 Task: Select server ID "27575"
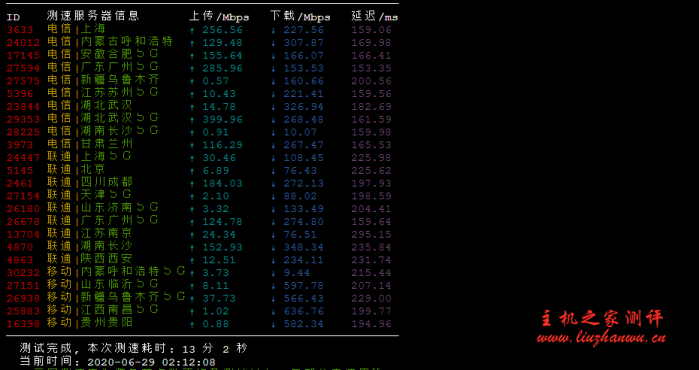[23, 81]
